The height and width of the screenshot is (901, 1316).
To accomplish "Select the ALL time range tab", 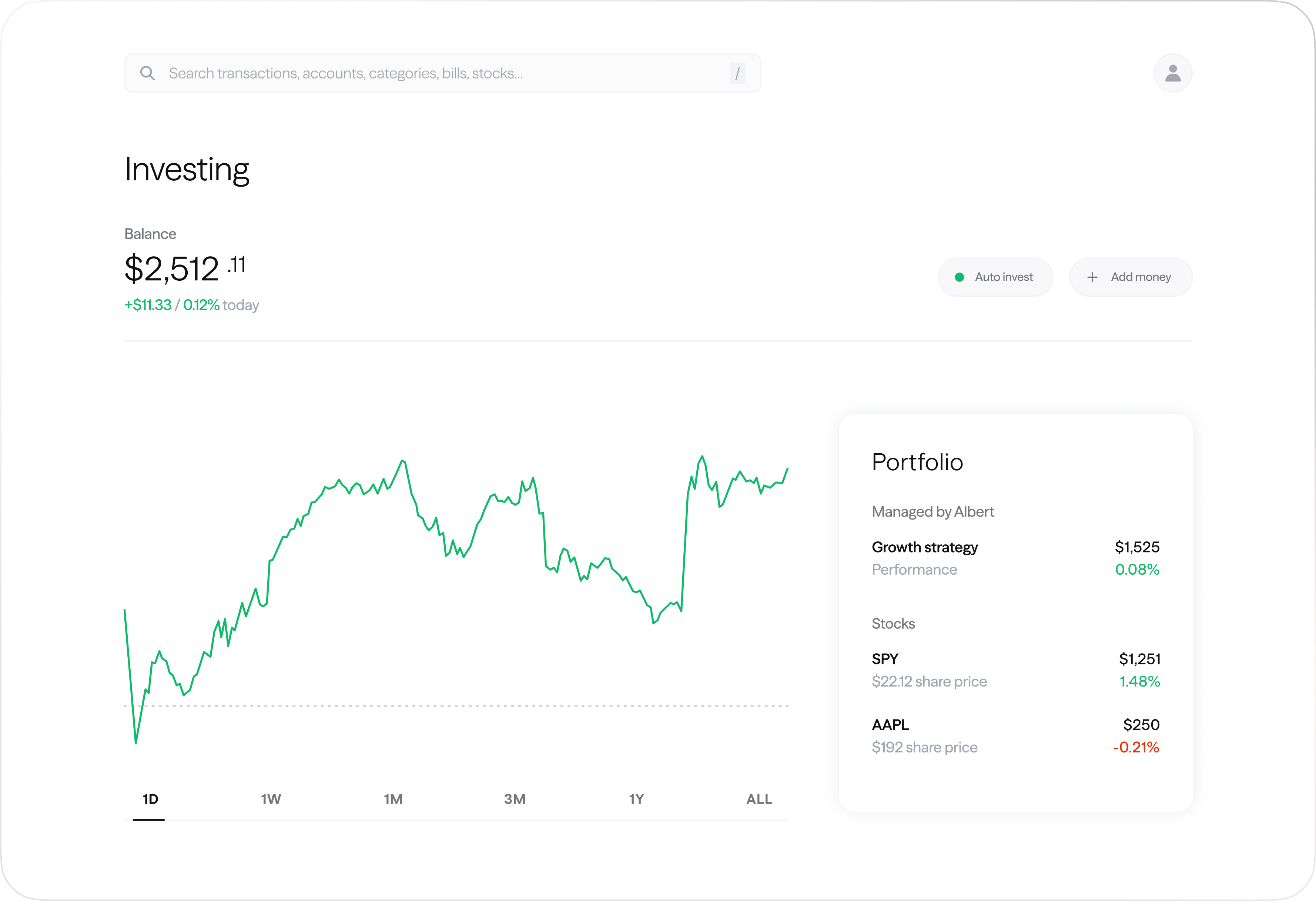I will [x=759, y=799].
